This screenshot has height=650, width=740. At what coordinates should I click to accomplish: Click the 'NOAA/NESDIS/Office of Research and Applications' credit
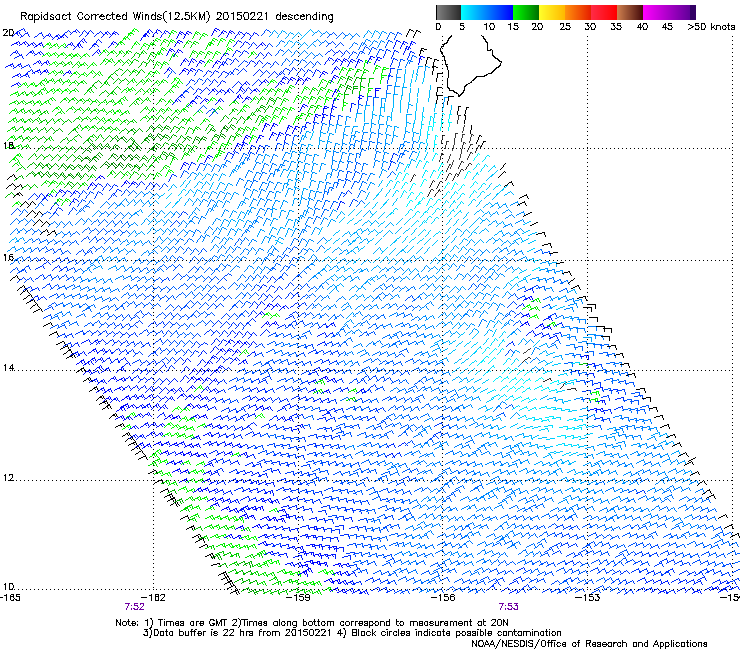(589, 643)
